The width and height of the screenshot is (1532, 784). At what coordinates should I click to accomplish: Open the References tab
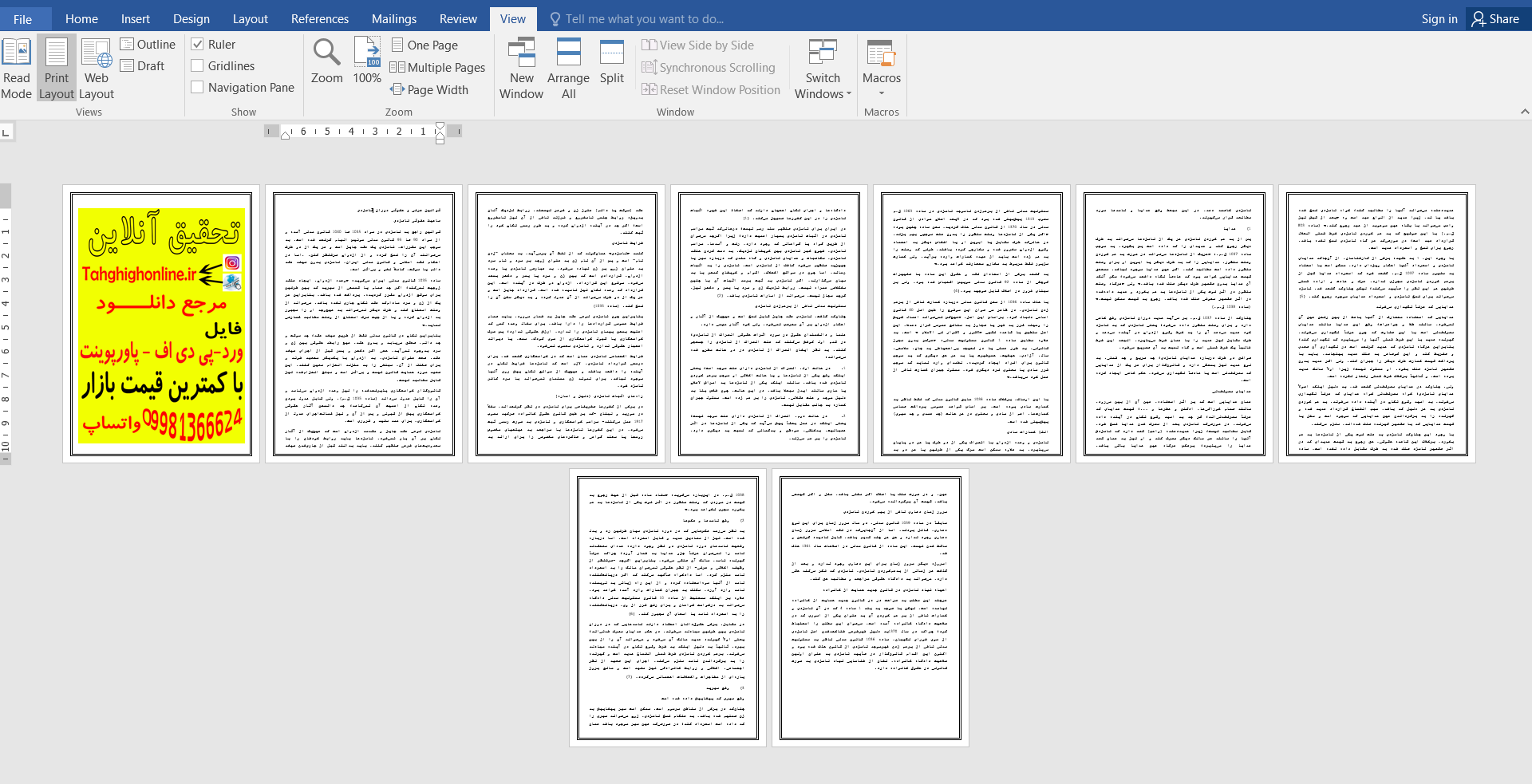320,19
